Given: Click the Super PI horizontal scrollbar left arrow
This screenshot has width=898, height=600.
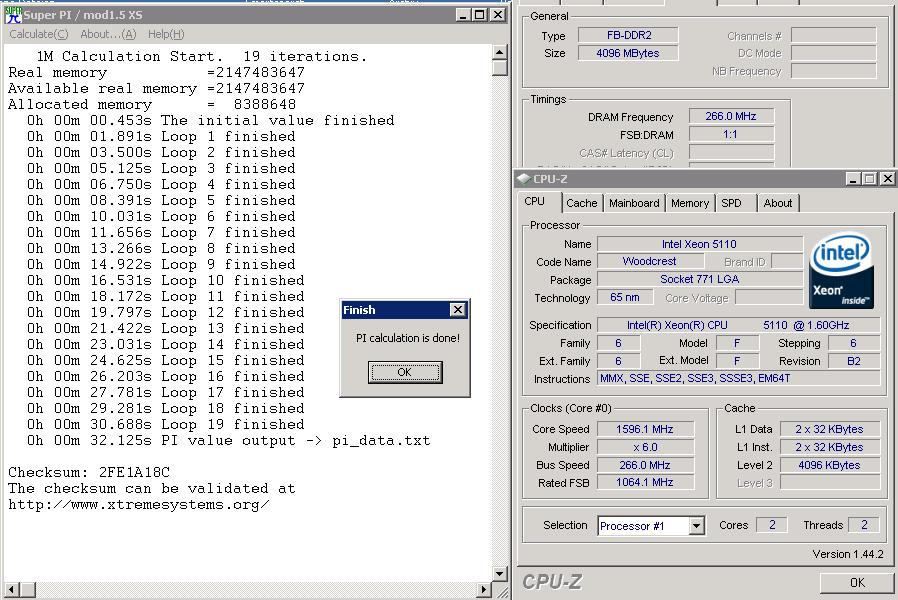Looking at the screenshot, I should pyautogui.click(x=11, y=589).
